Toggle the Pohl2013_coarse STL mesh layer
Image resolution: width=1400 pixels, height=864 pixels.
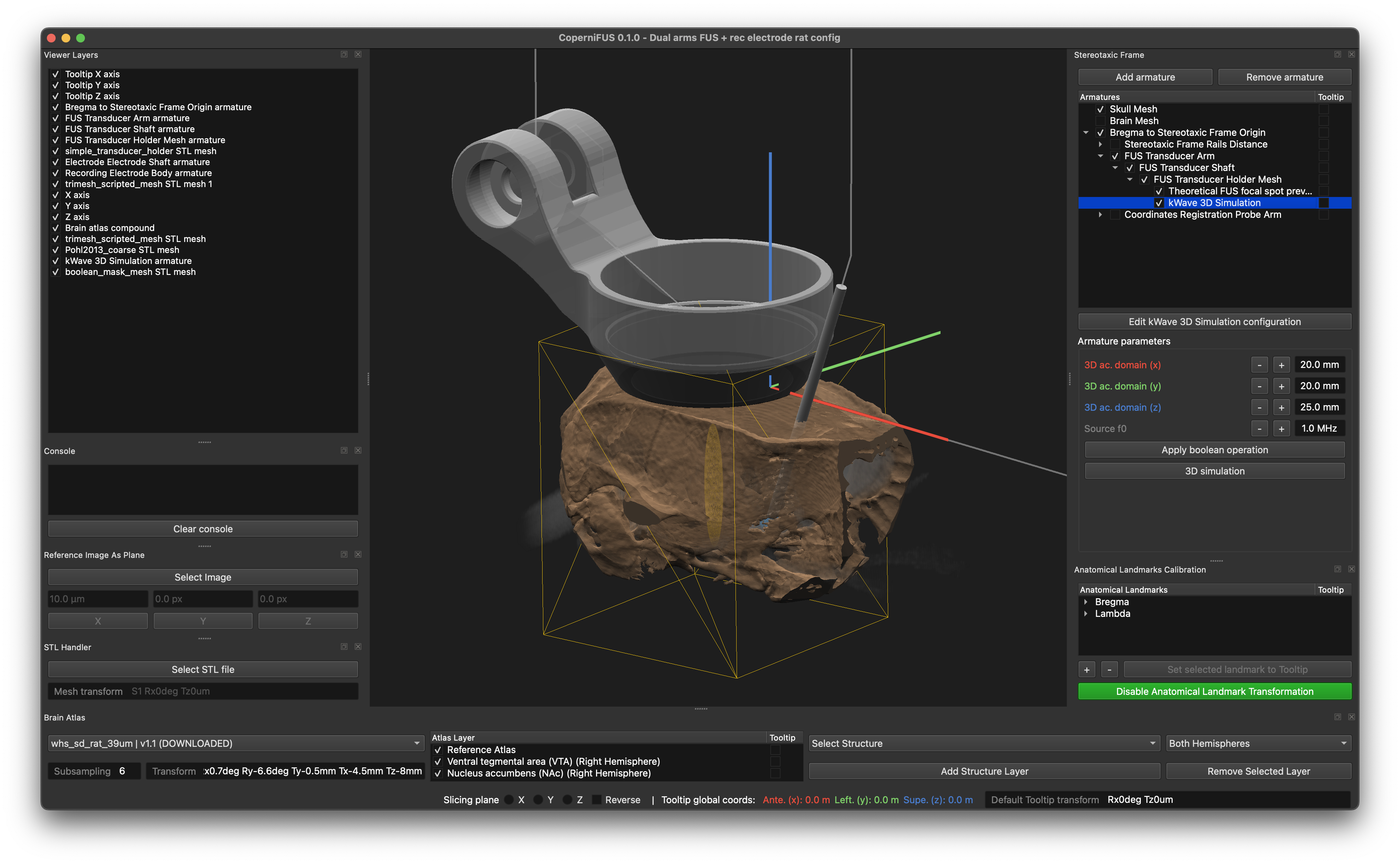[x=55, y=250]
